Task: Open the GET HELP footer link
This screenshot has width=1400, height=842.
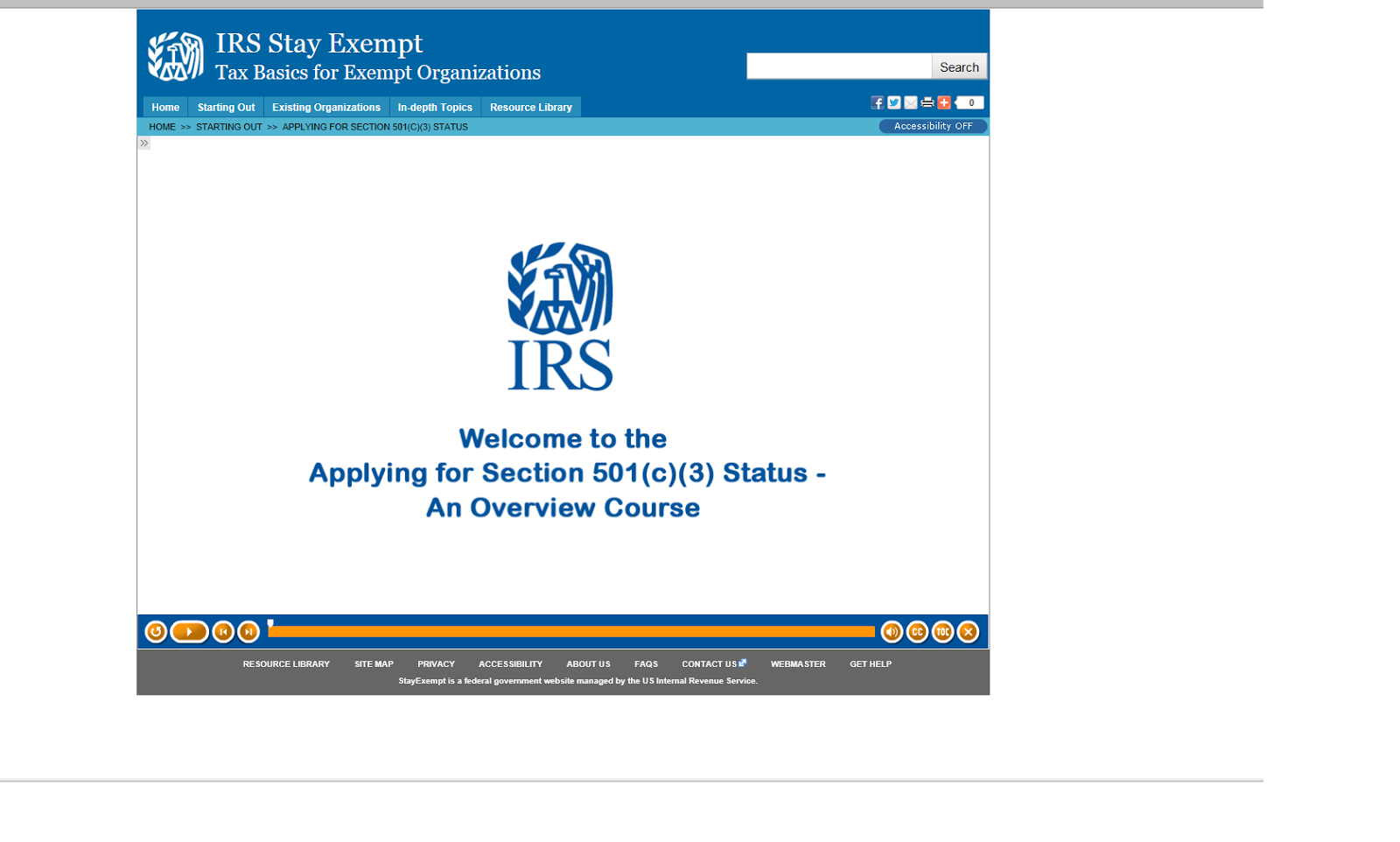Action: pyautogui.click(x=871, y=664)
